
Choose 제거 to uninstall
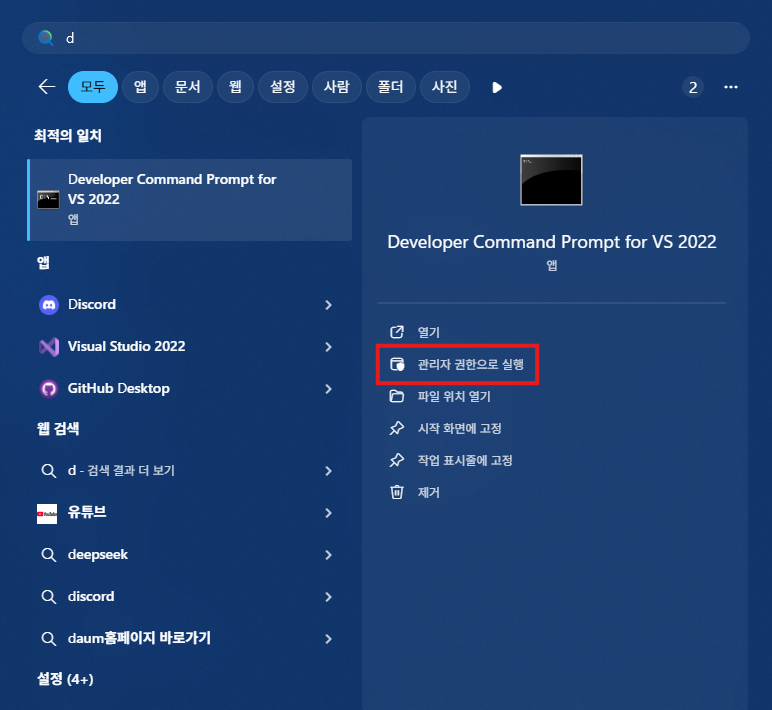click(428, 492)
